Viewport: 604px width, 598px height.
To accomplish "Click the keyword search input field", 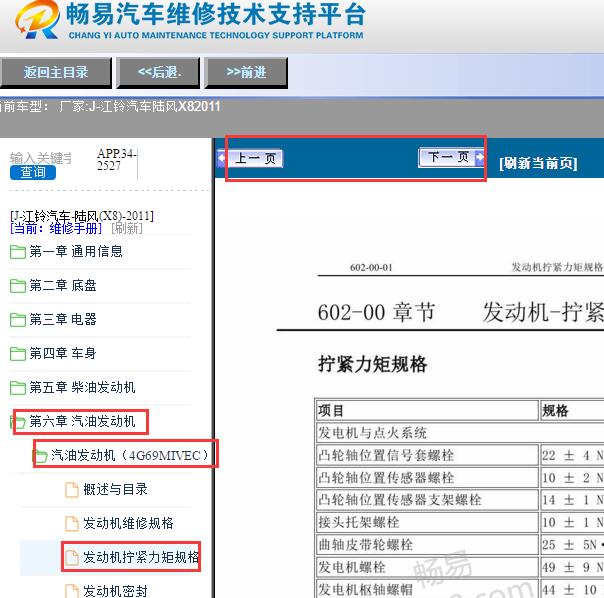I will pyautogui.click(x=41, y=158).
